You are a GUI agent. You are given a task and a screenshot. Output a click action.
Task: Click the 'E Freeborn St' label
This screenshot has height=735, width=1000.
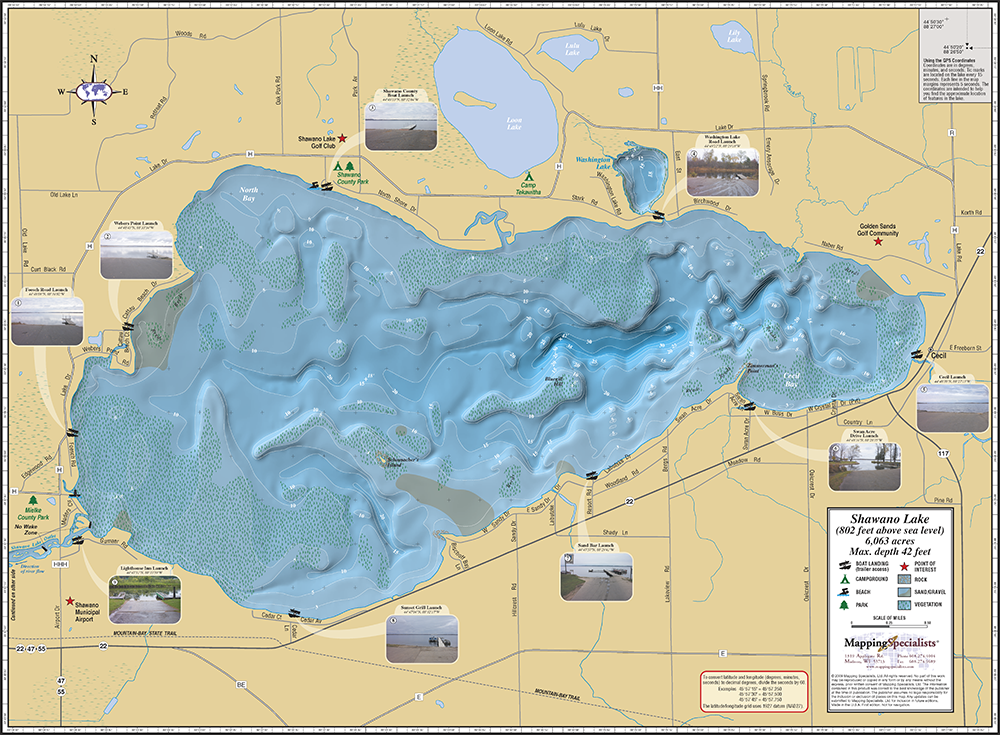click(966, 348)
